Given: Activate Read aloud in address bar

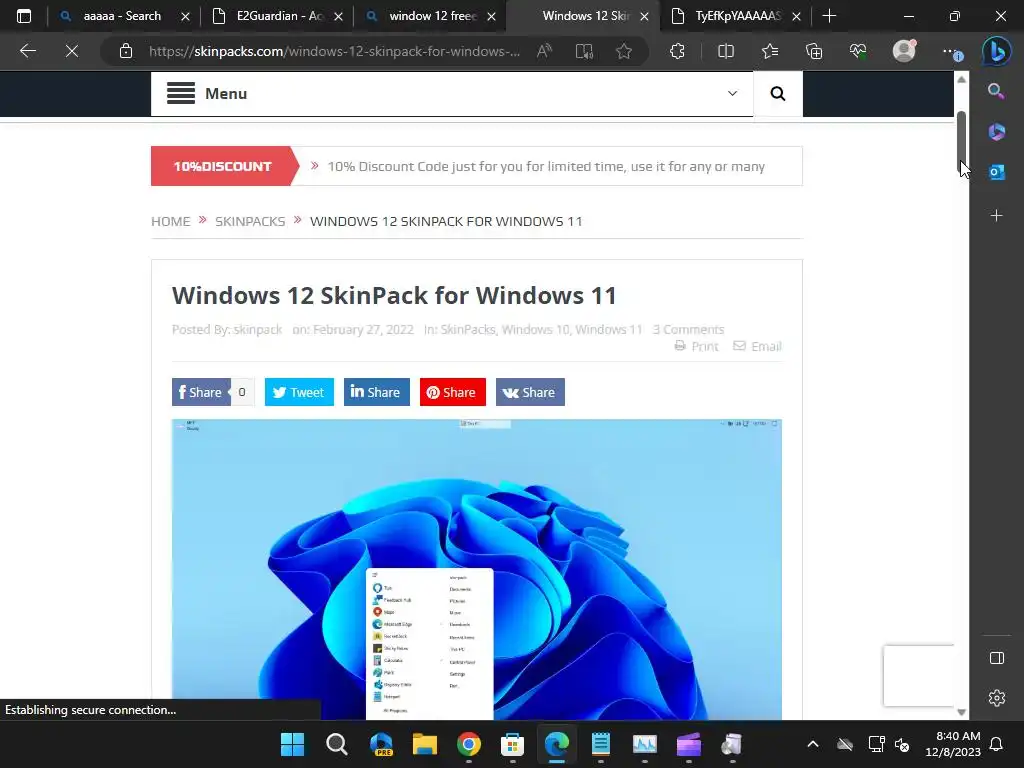Looking at the screenshot, I should pyautogui.click(x=545, y=51).
